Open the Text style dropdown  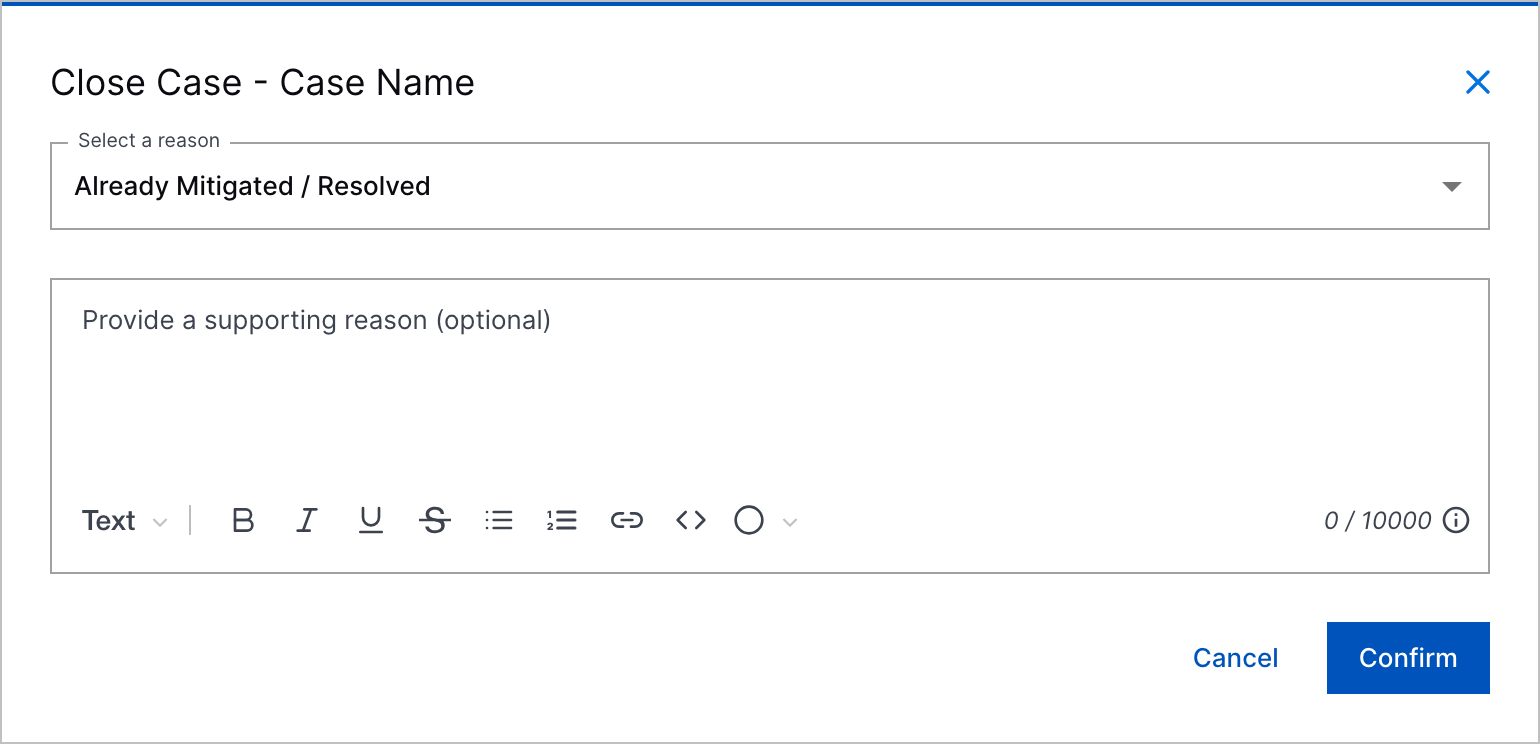point(124,521)
